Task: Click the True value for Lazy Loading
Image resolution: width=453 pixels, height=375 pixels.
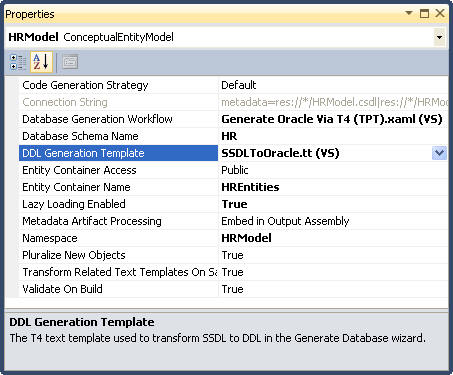Action: tap(234, 204)
